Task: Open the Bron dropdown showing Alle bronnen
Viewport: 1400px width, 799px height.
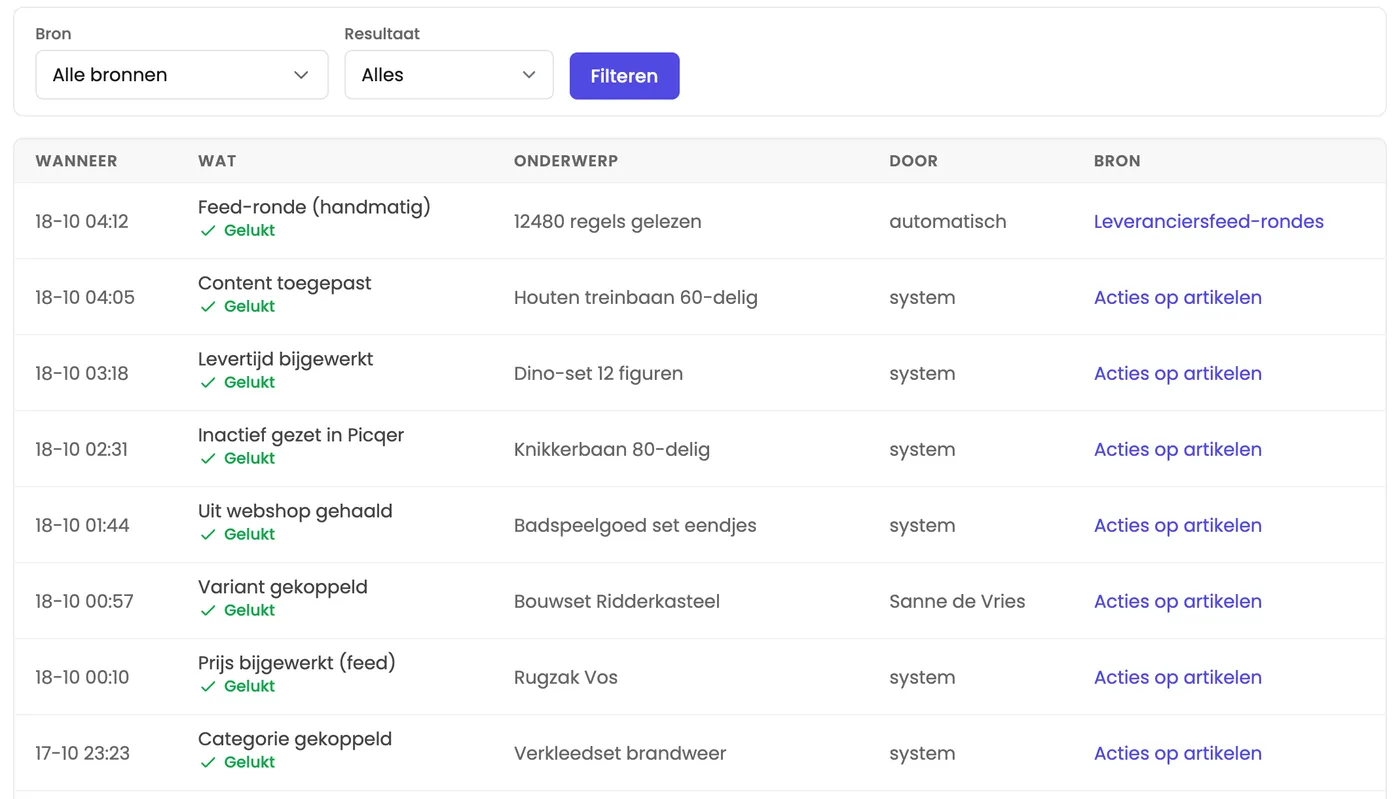Action: pos(182,75)
